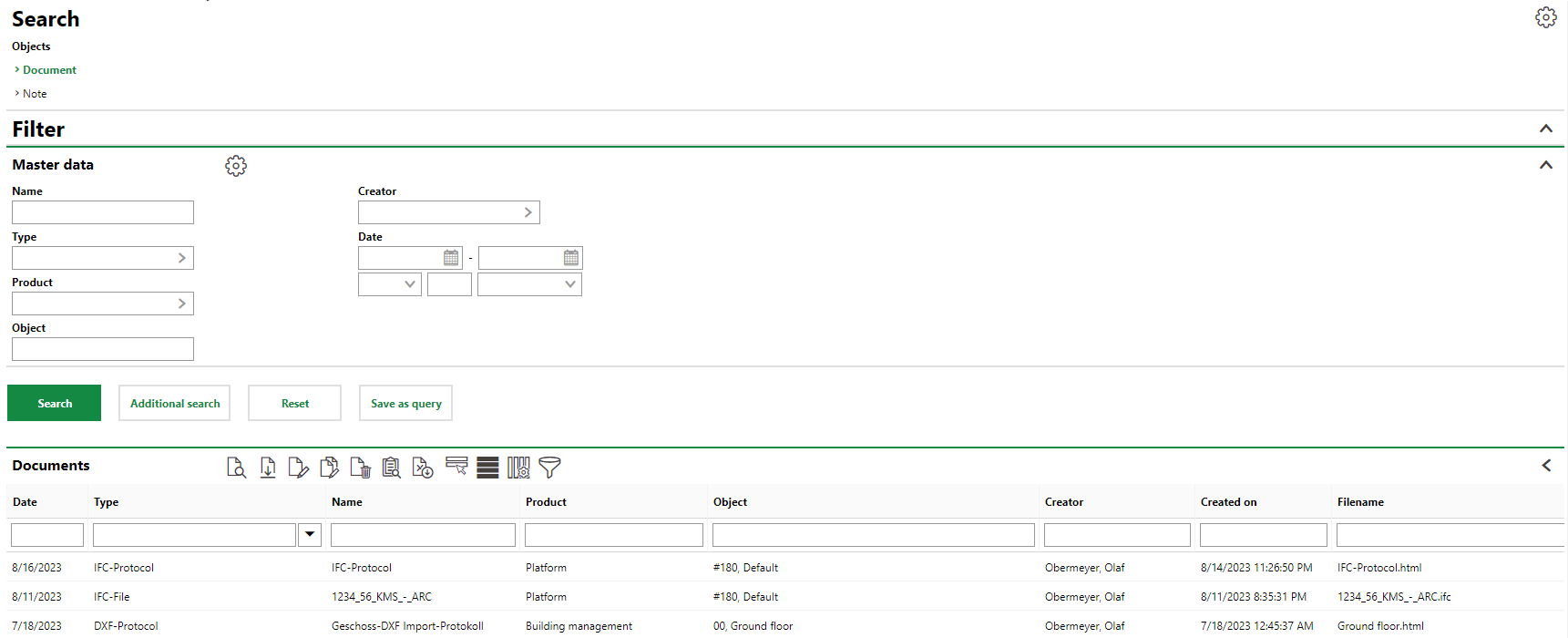Open search settings gear in page header
The image size is (1568, 638).
(1545, 17)
